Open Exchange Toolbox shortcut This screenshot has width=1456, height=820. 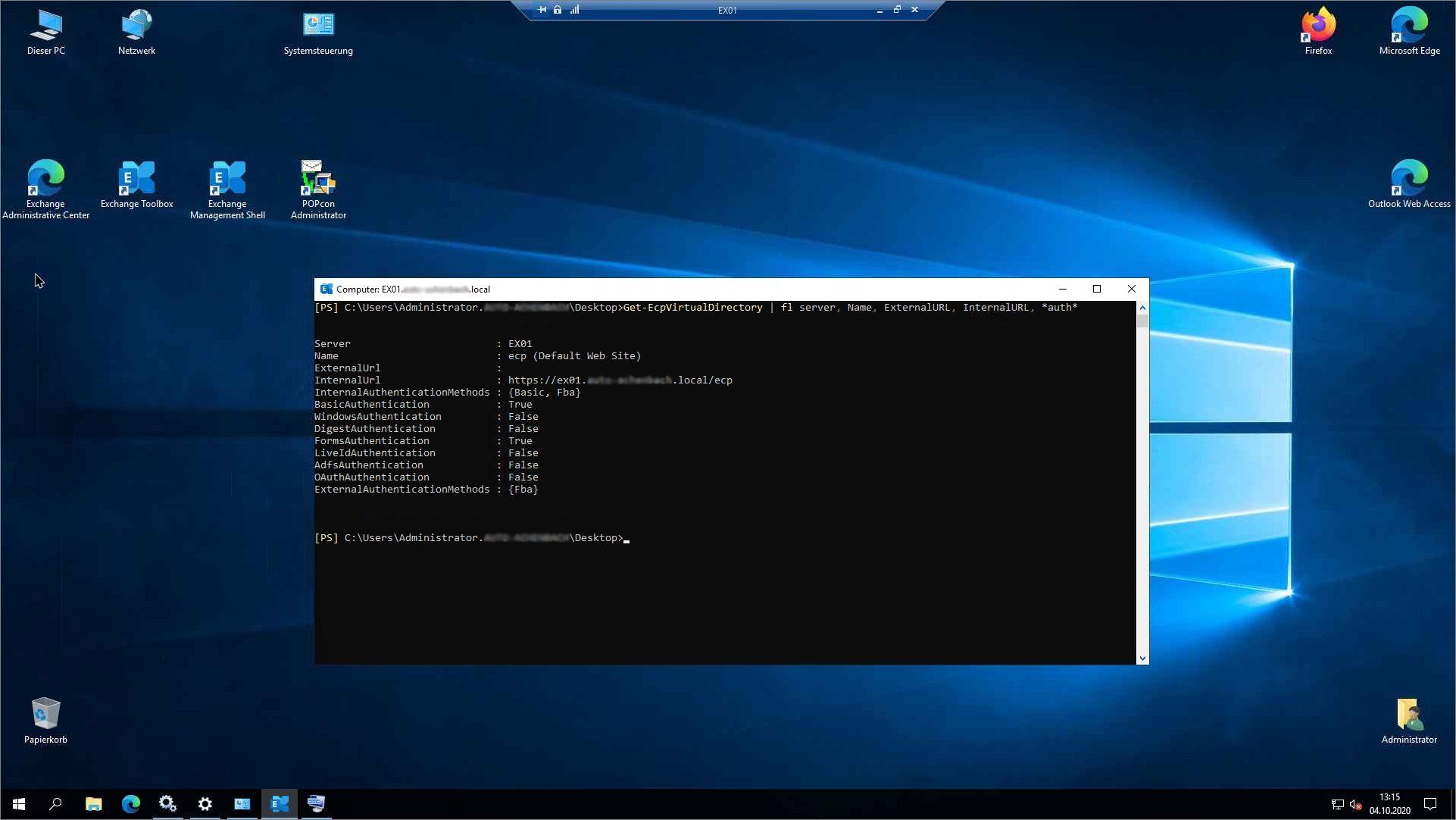(136, 184)
